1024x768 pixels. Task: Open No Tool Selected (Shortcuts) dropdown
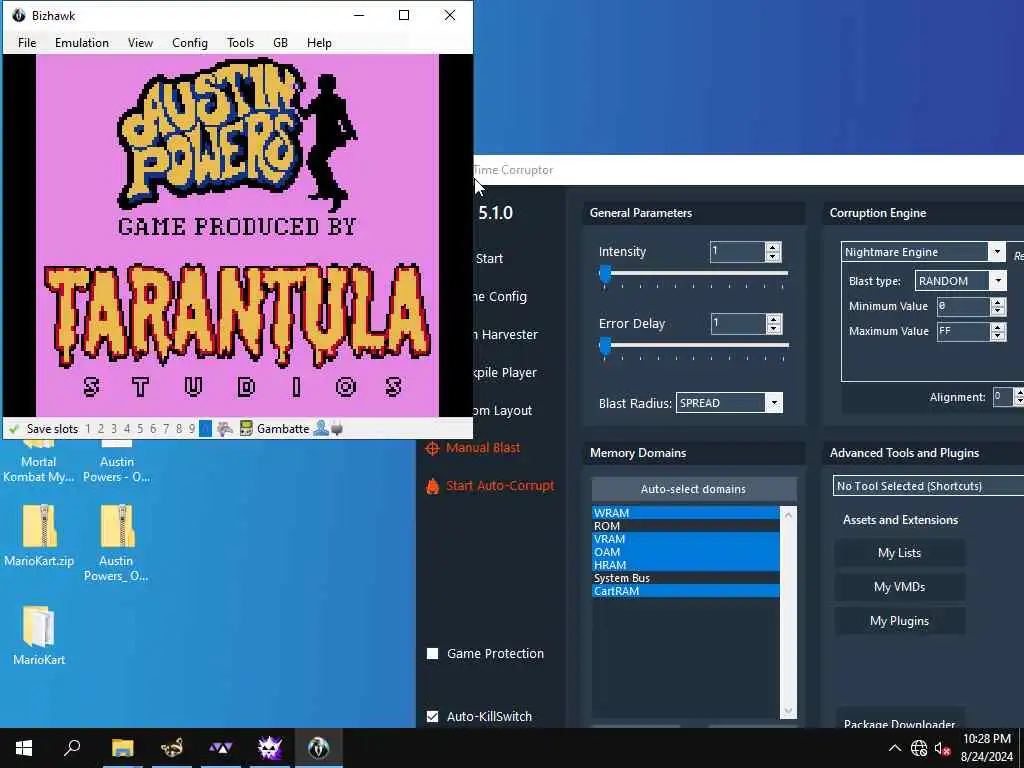point(929,486)
